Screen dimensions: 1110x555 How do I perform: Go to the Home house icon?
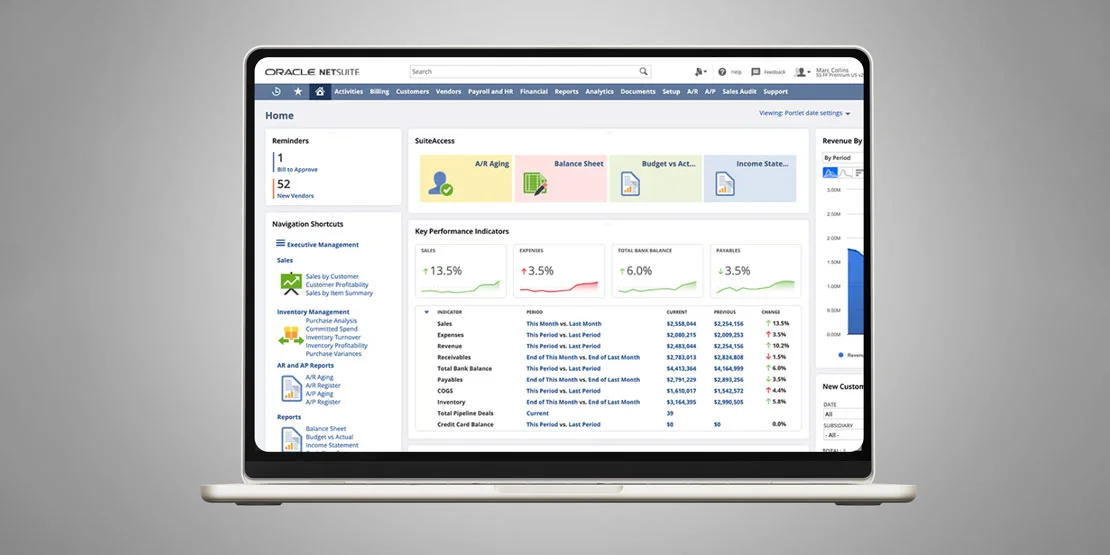(x=320, y=91)
